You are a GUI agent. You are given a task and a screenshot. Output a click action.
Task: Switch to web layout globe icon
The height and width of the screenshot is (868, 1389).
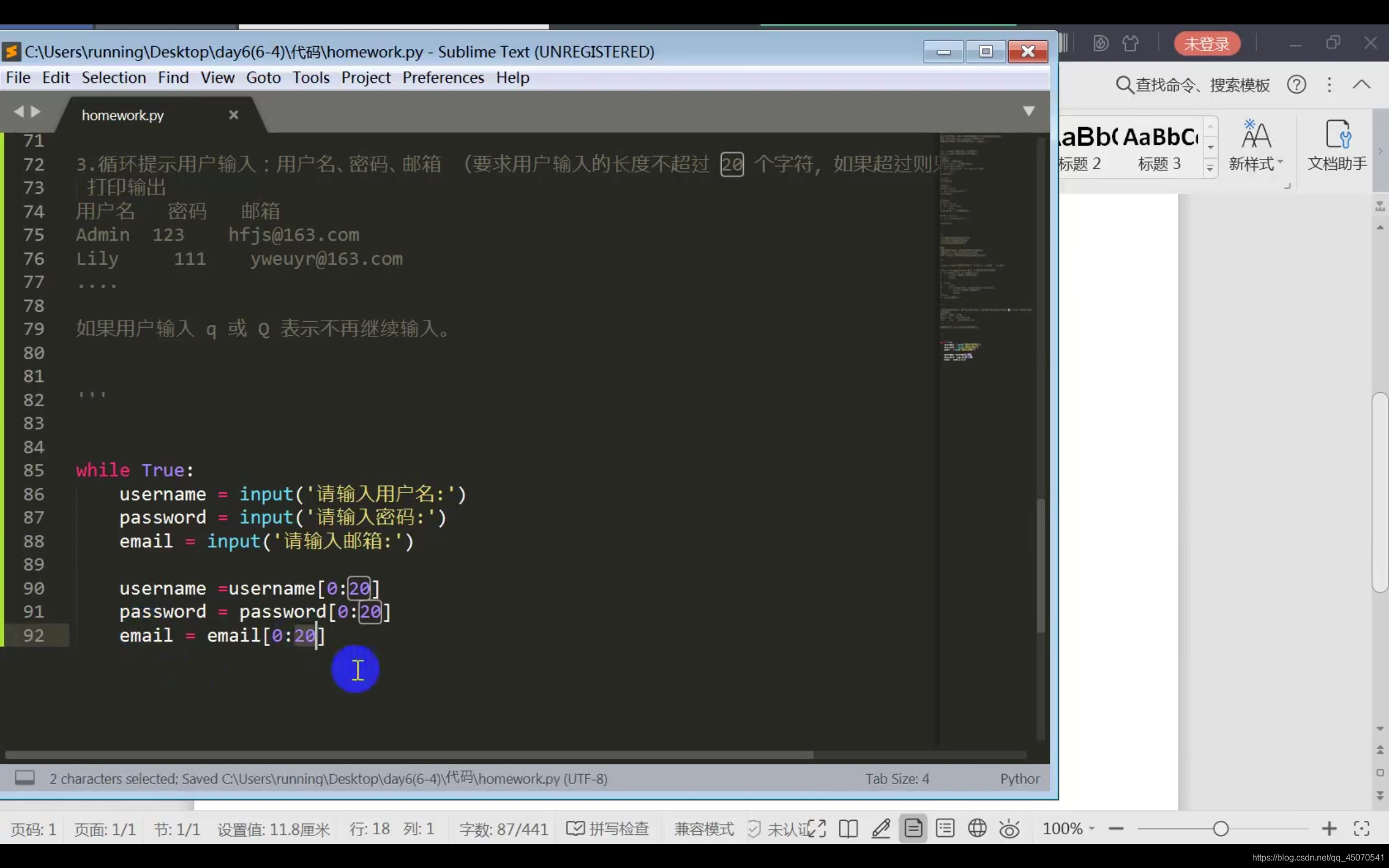click(x=977, y=828)
